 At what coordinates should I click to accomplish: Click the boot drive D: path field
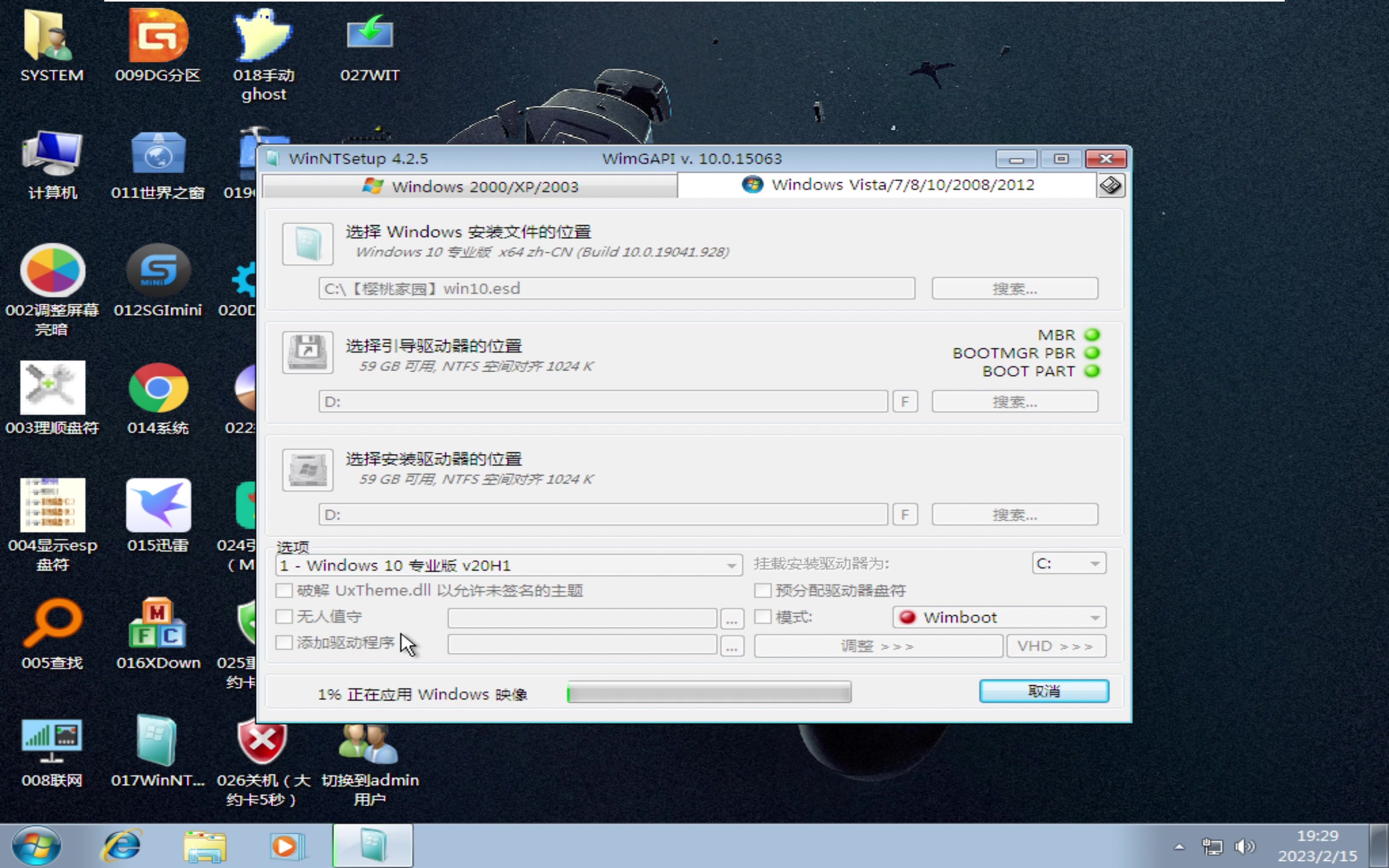603,402
